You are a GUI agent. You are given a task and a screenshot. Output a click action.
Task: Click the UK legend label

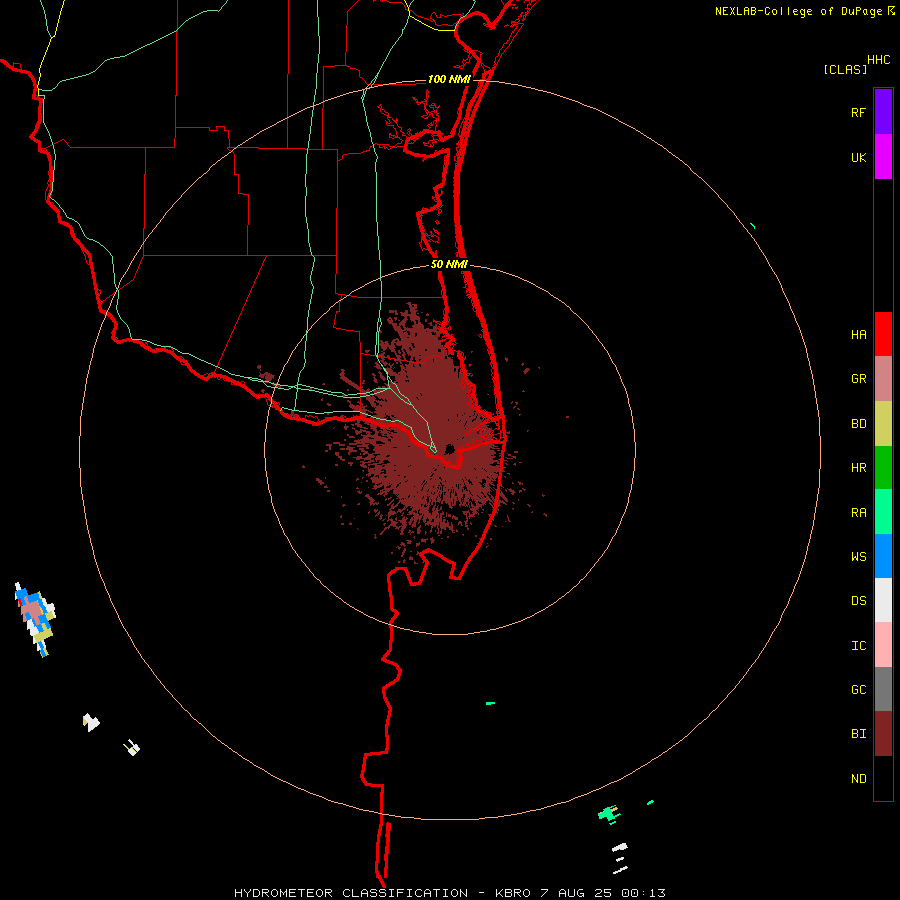tap(858, 157)
